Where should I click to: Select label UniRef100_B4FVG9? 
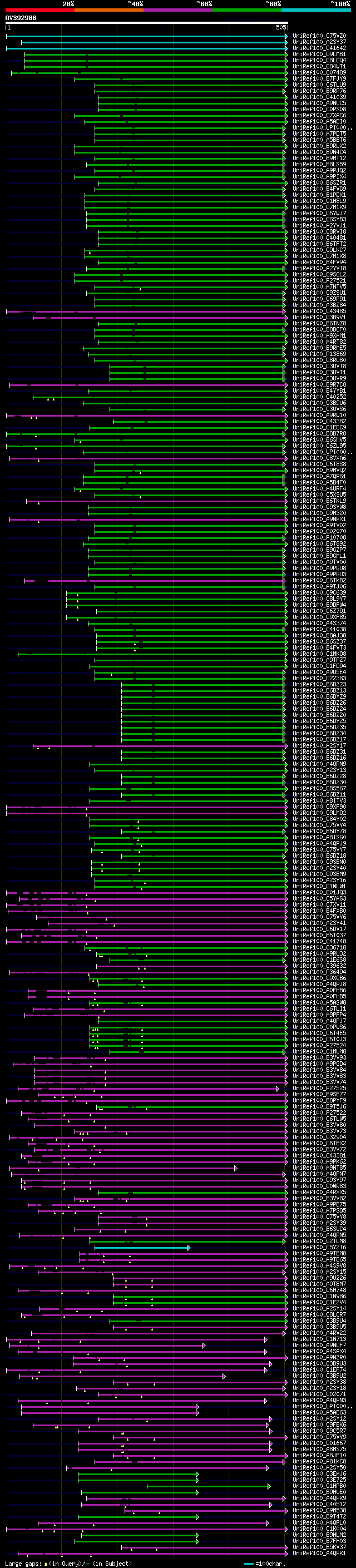point(319,189)
